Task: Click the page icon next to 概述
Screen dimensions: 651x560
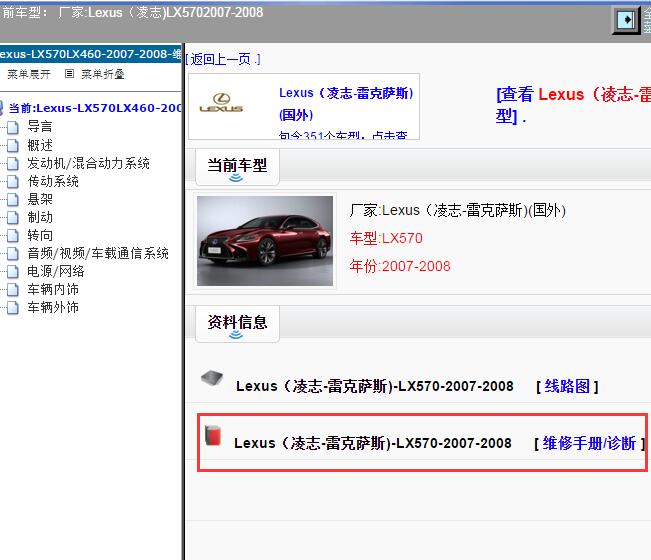Action: 13,145
